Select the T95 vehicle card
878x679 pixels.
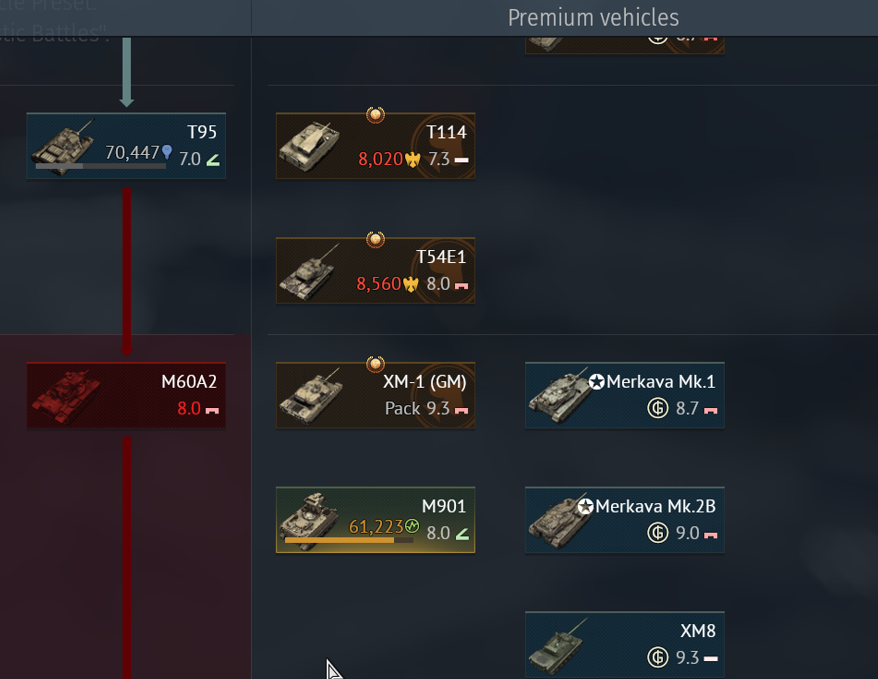pyautogui.click(x=126, y=146)
